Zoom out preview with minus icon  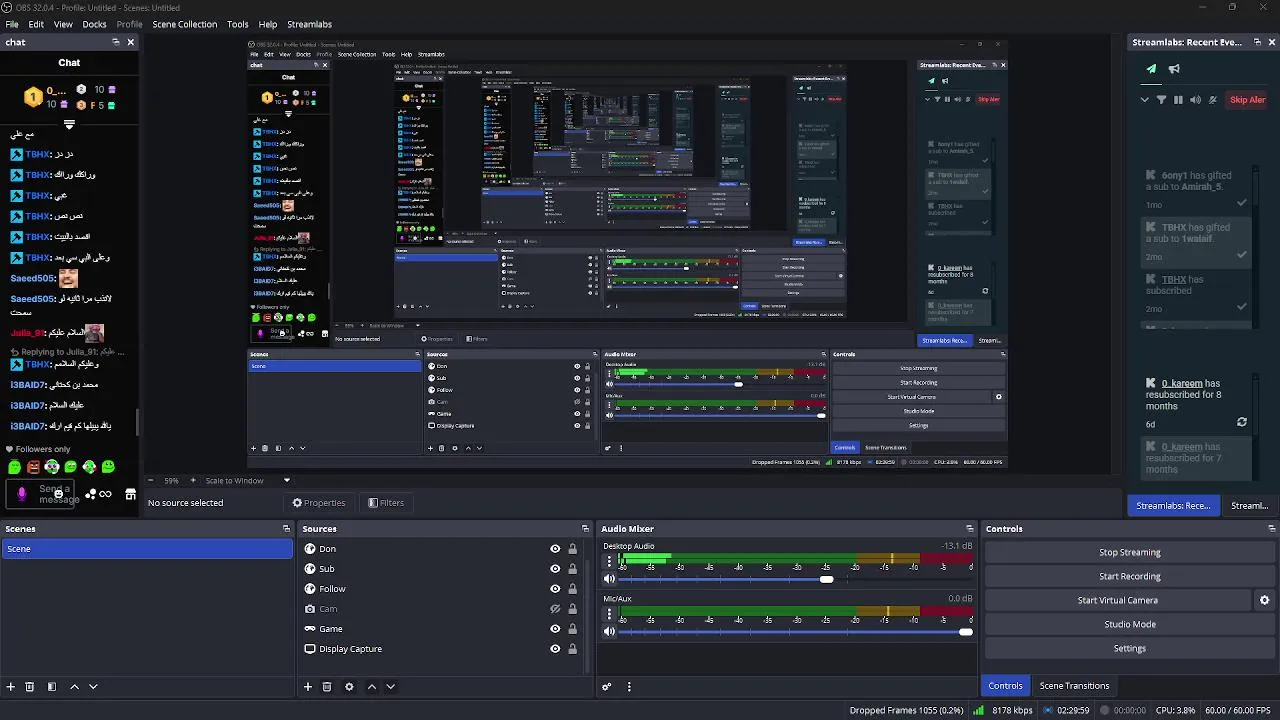pos(150,481)
